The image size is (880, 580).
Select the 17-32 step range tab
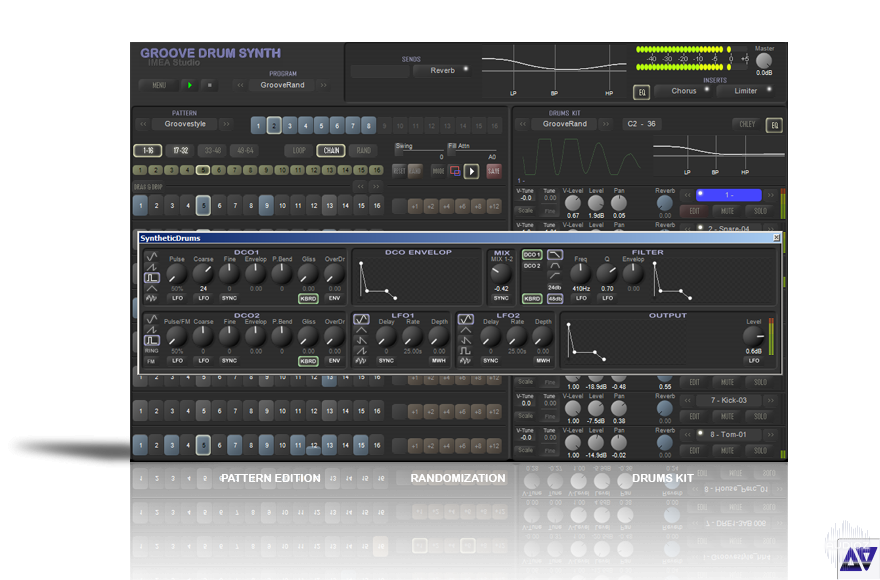tap(180, 151)
